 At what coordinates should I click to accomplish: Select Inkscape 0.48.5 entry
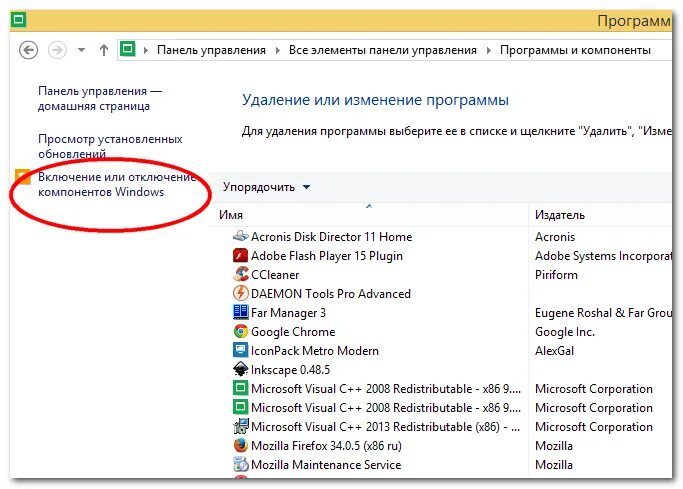coord(291,370)
